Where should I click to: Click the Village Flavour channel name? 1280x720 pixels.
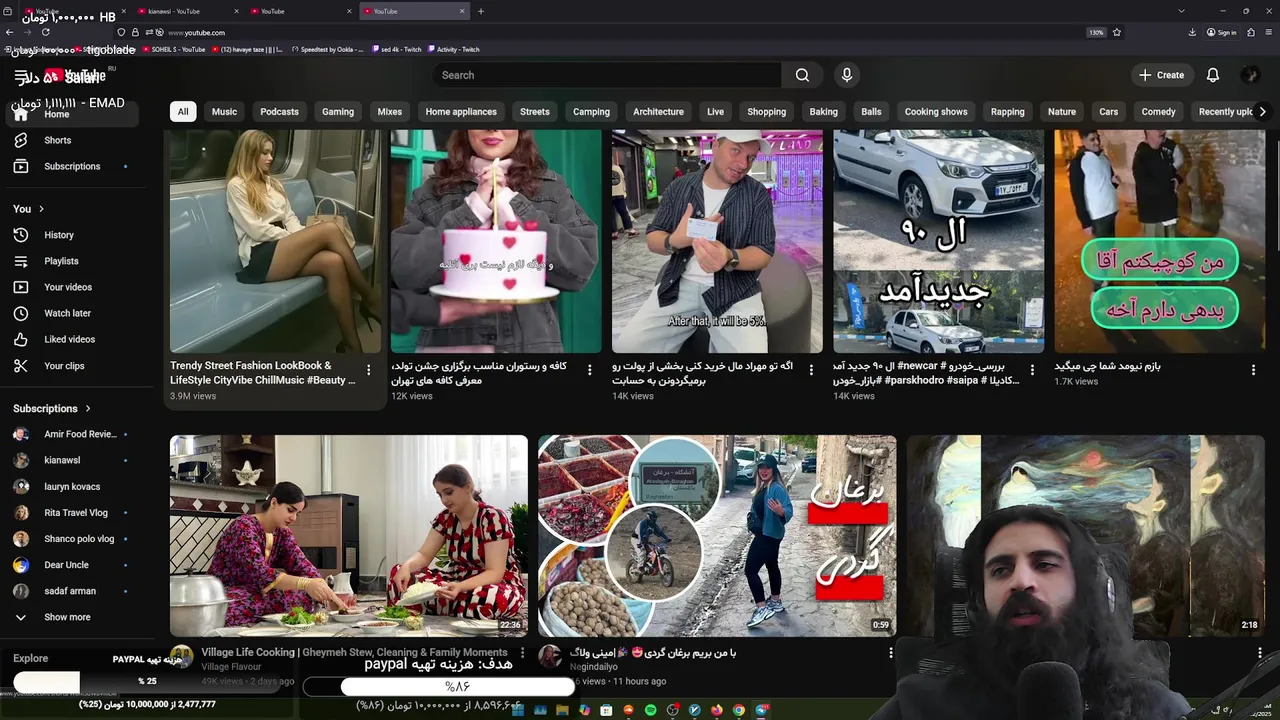tap(231, 667)
